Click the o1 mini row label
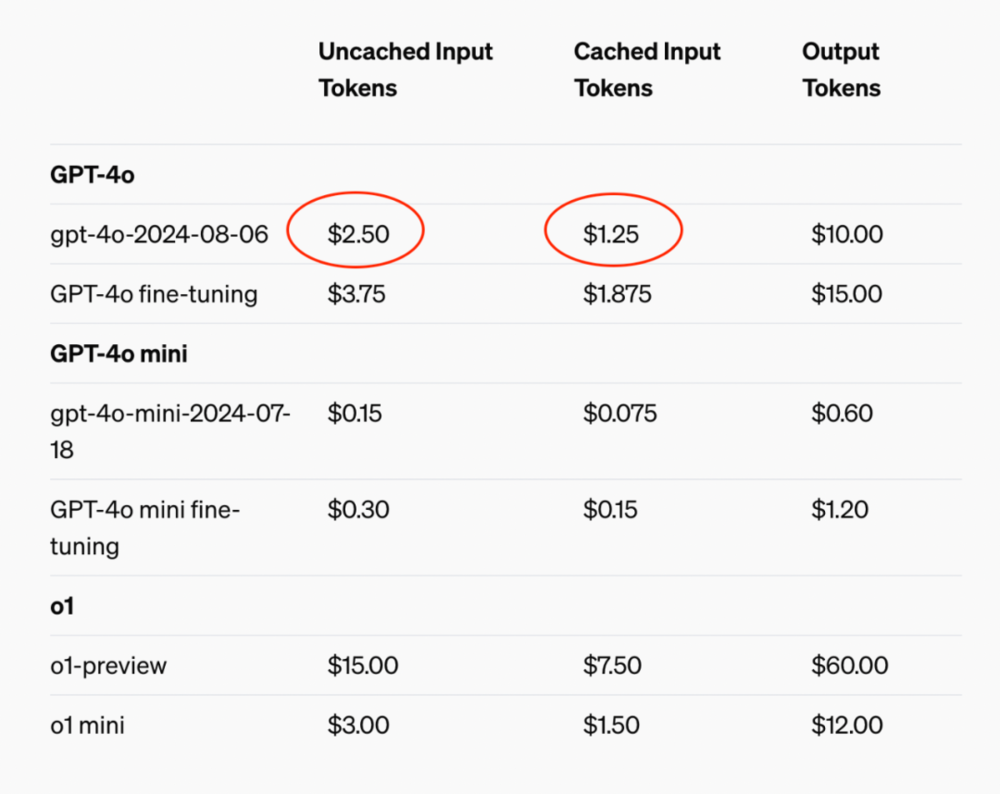The image size is (1000, 794). pyautogui.click(x=87, y=725)
